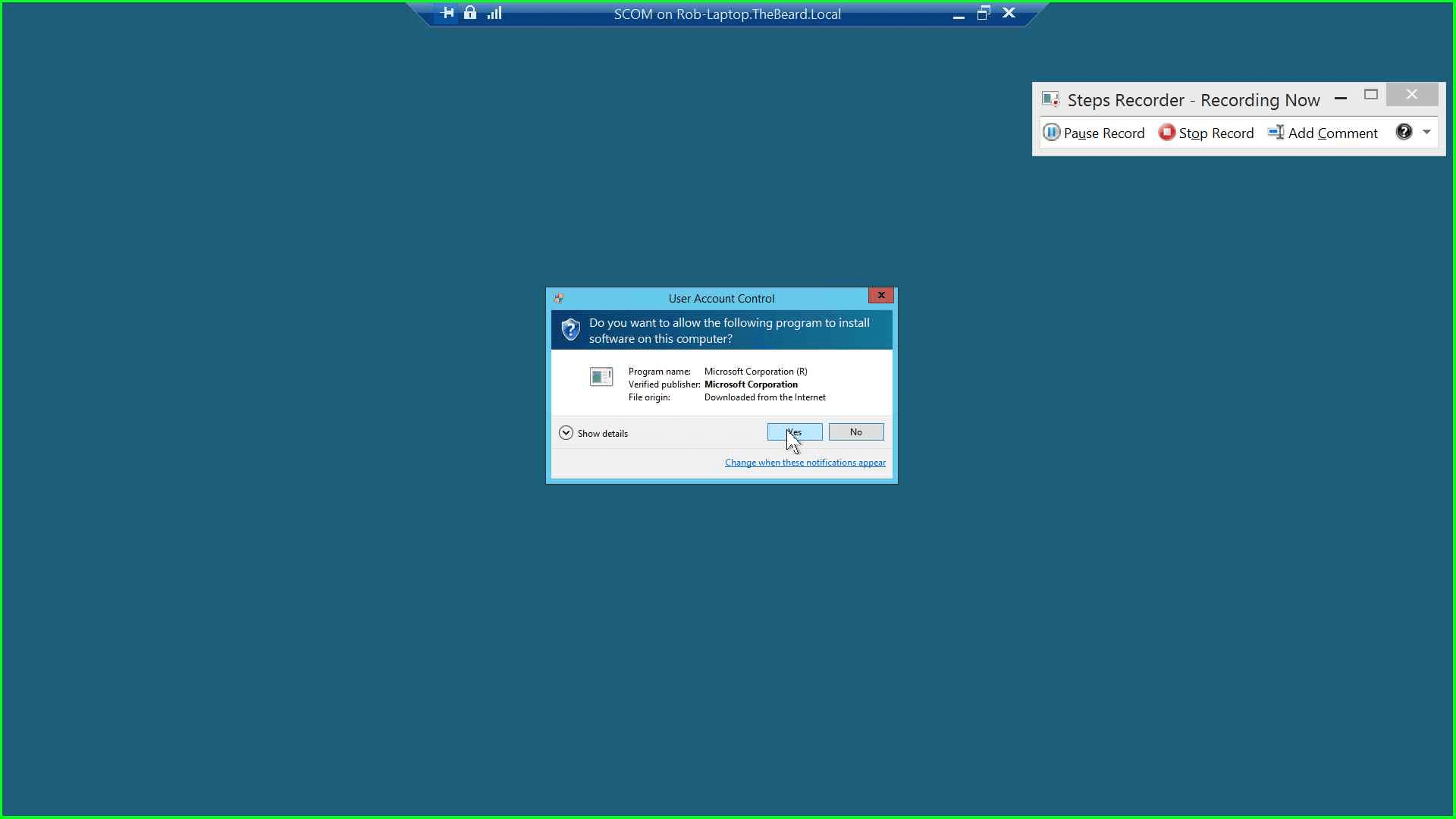Minimize the SCOM remote connection bar
The height and width of the screenshot is (819, 1456).
(x=959, y=14)
